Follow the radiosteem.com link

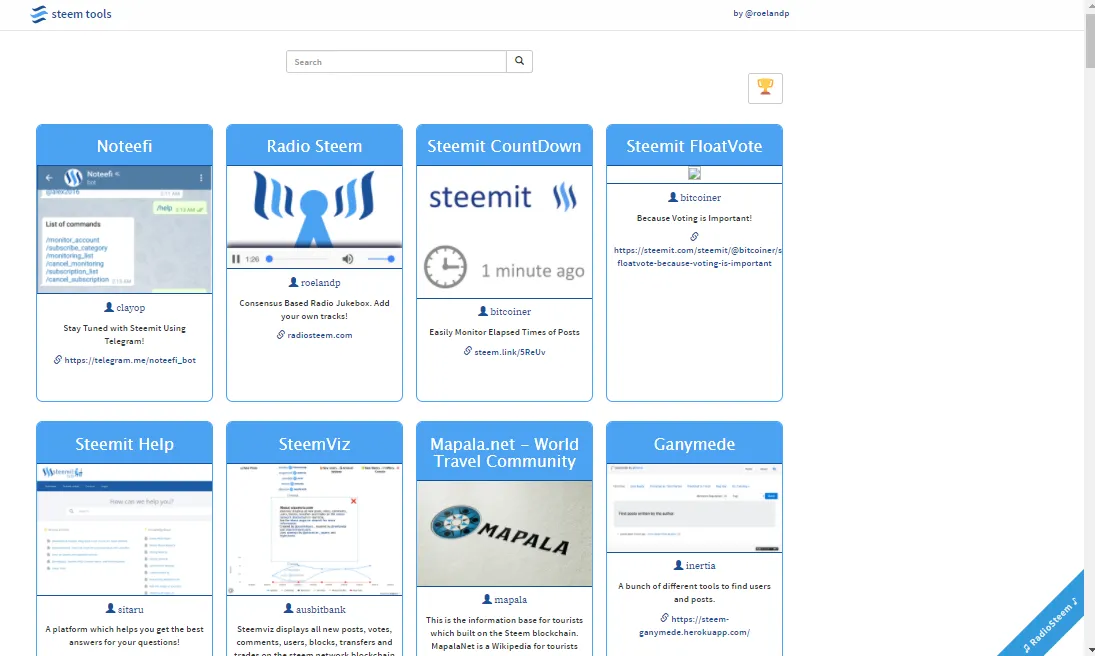click(320, 335)
